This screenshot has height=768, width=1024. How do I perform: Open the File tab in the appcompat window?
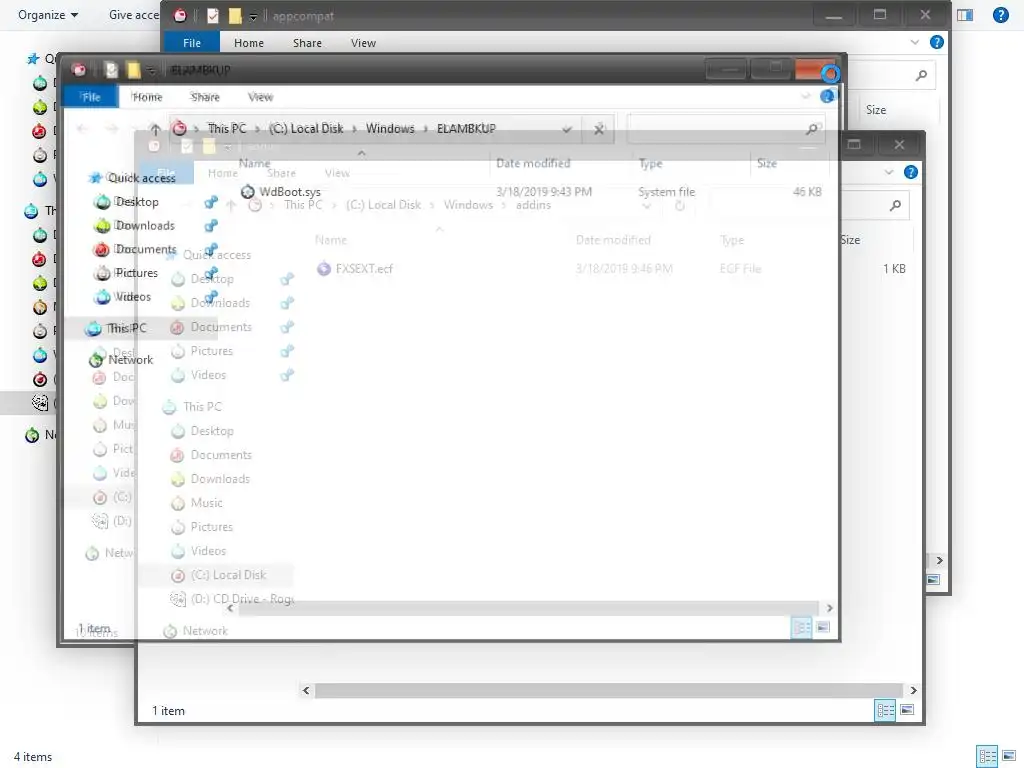tap(191, 42)
